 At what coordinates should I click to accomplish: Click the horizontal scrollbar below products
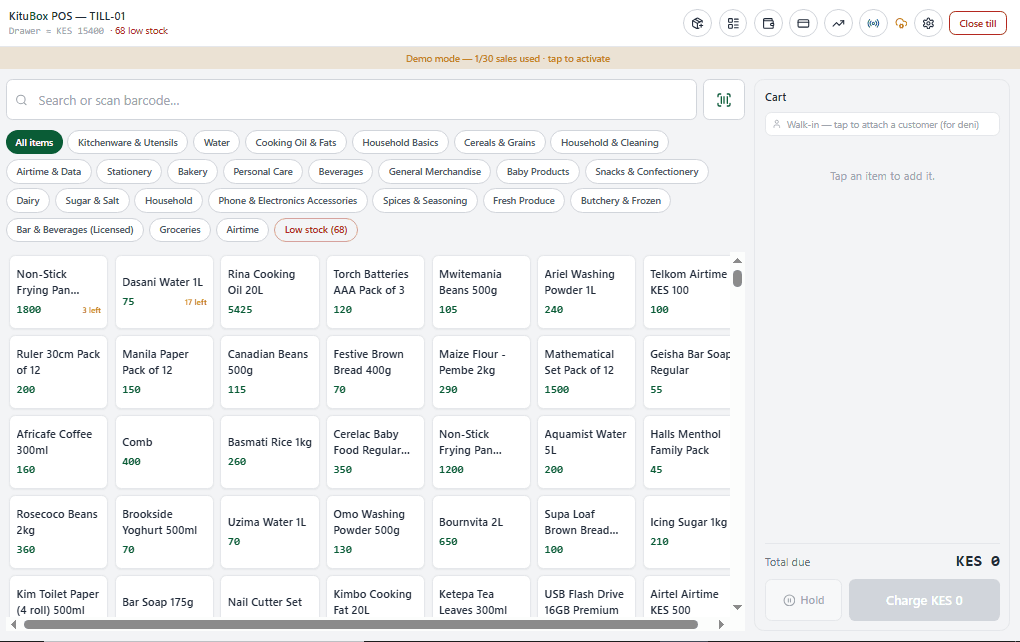pyautogui.click(x=361, y=624)
